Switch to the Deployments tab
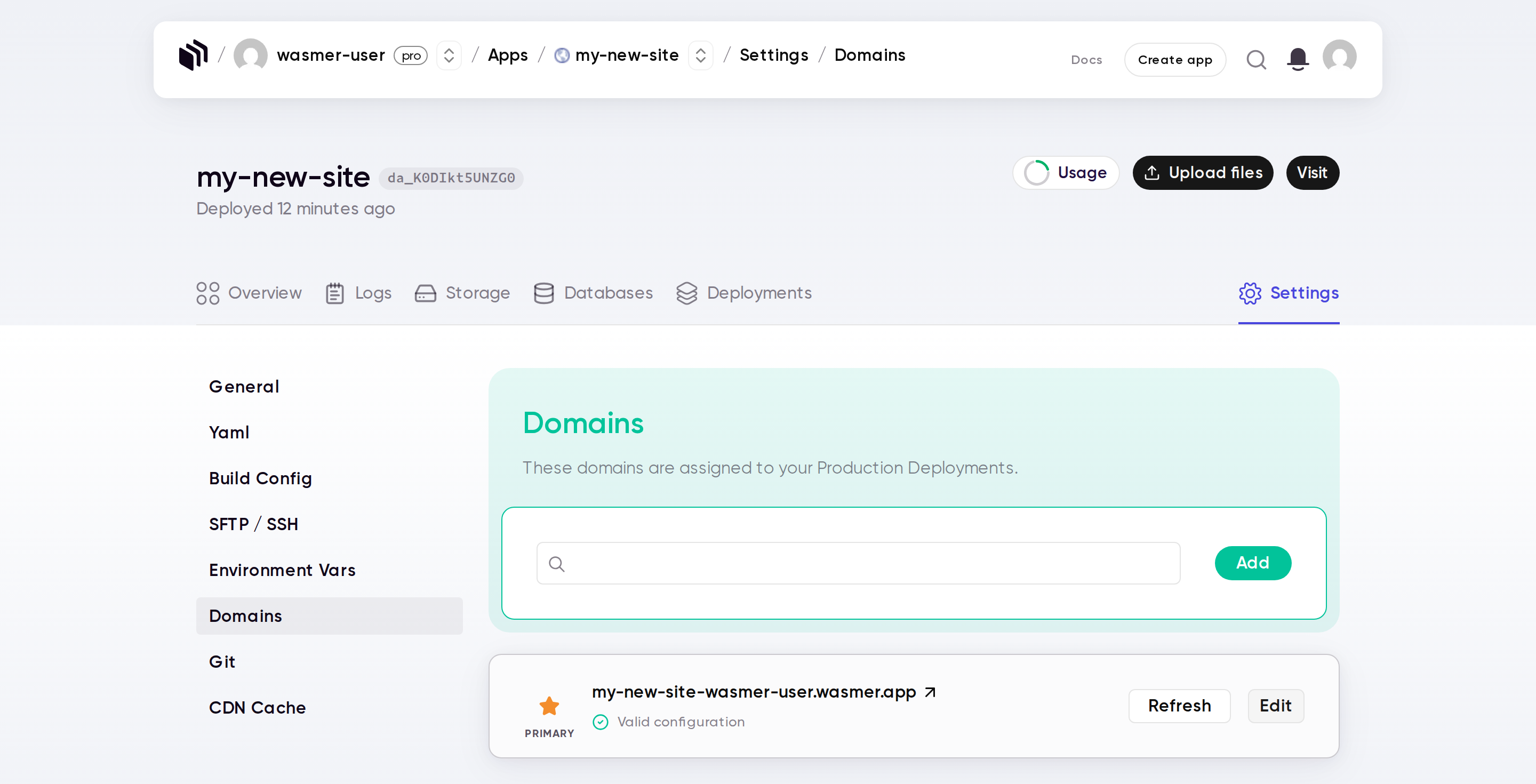Screen dimensions: 1536x784 (x=744, y=293)
